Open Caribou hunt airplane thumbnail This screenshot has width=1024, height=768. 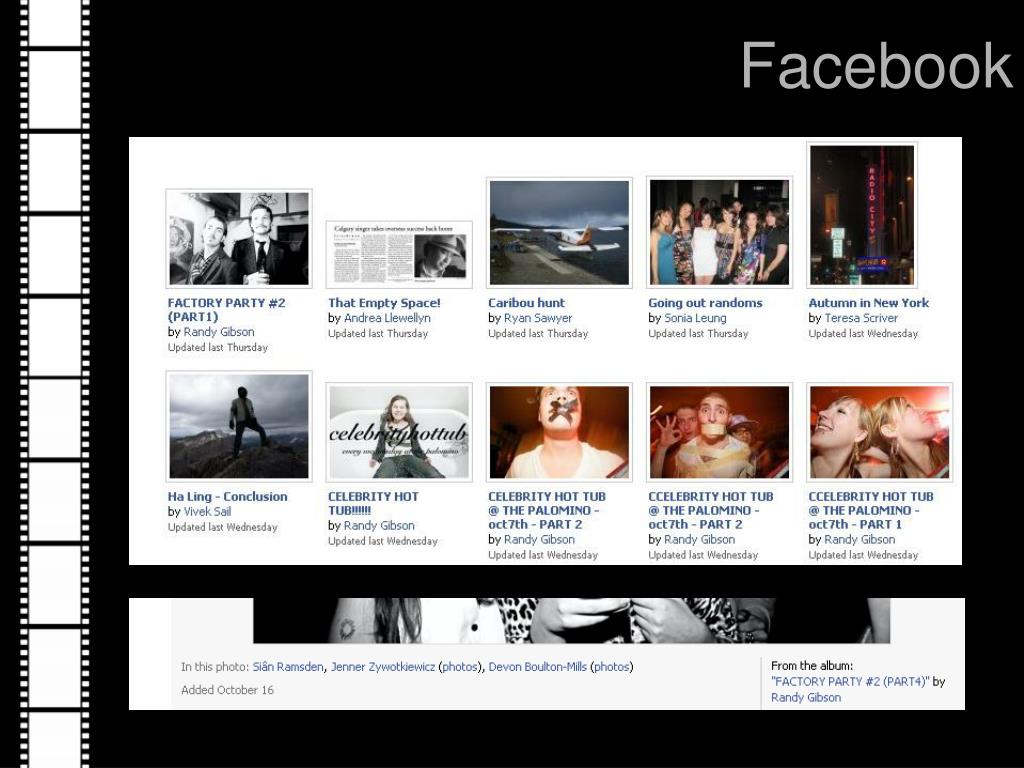point(559,232)
